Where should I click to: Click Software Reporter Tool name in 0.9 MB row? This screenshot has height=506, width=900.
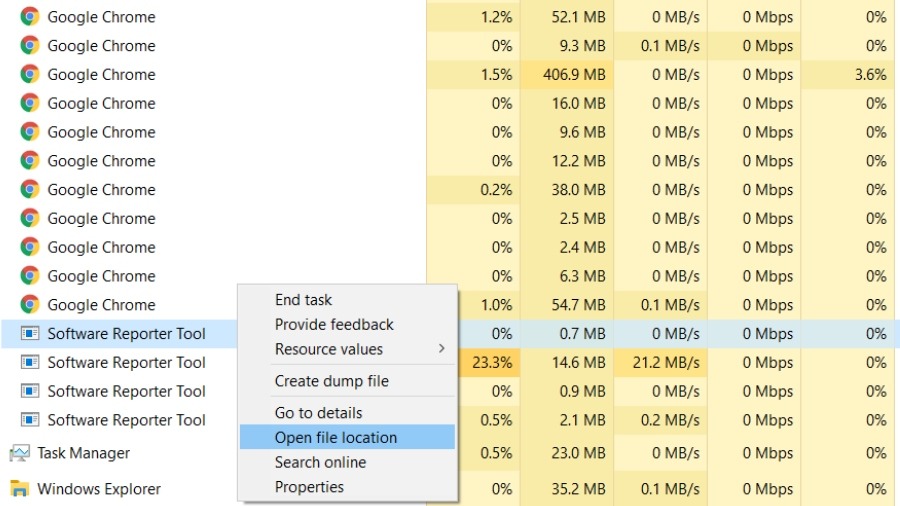click(126, 391)
